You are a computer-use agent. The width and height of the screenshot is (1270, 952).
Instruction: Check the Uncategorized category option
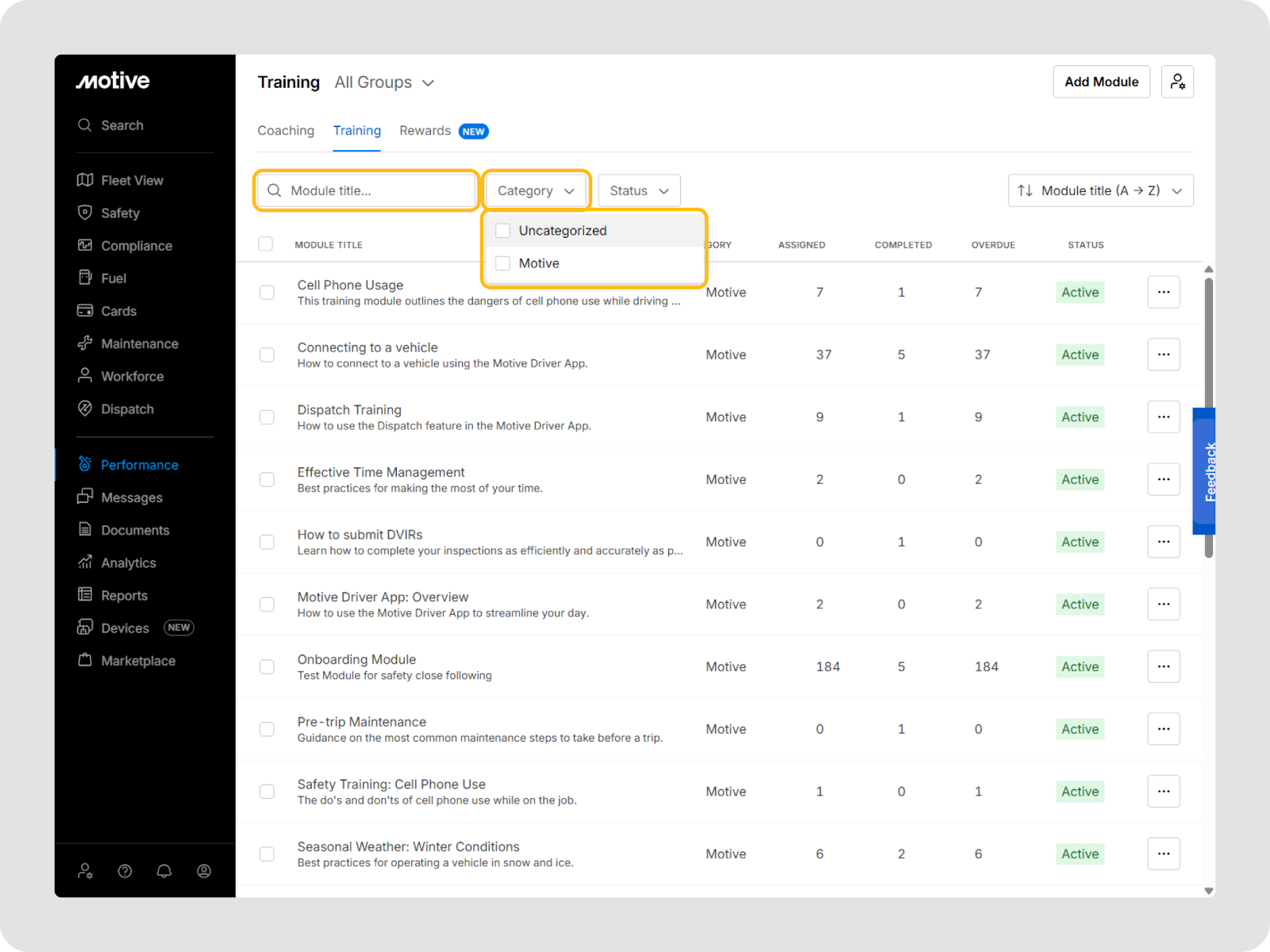point(503,231)
